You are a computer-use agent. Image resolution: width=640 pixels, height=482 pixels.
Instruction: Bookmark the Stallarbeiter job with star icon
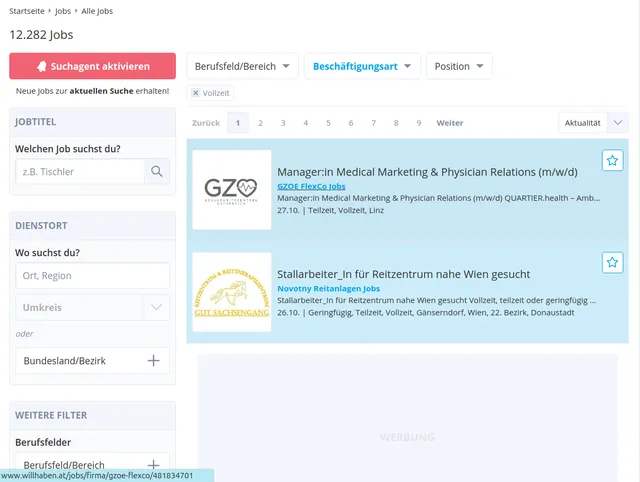(x=612, y=262)
